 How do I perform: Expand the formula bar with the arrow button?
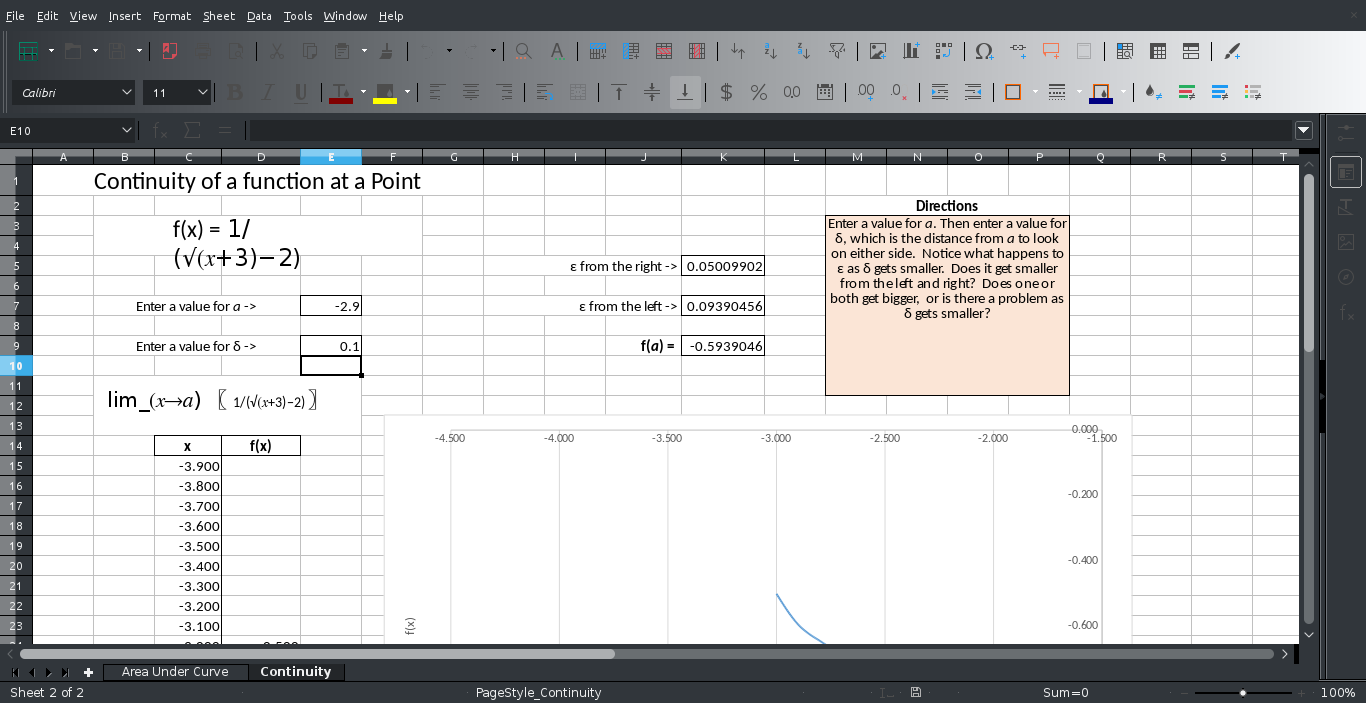(1303, 130)
